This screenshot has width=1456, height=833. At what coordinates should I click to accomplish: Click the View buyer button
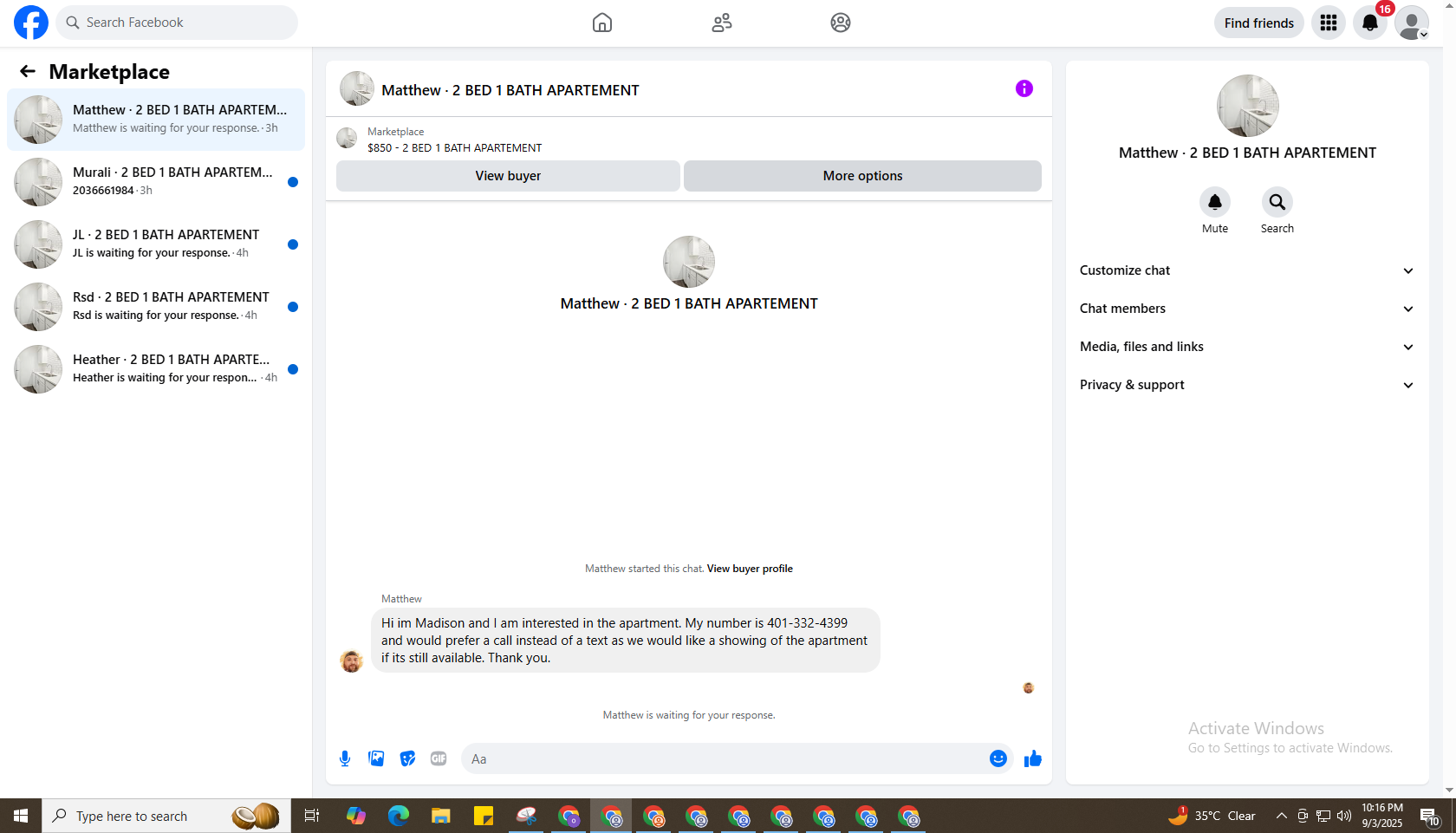(508, 176)
